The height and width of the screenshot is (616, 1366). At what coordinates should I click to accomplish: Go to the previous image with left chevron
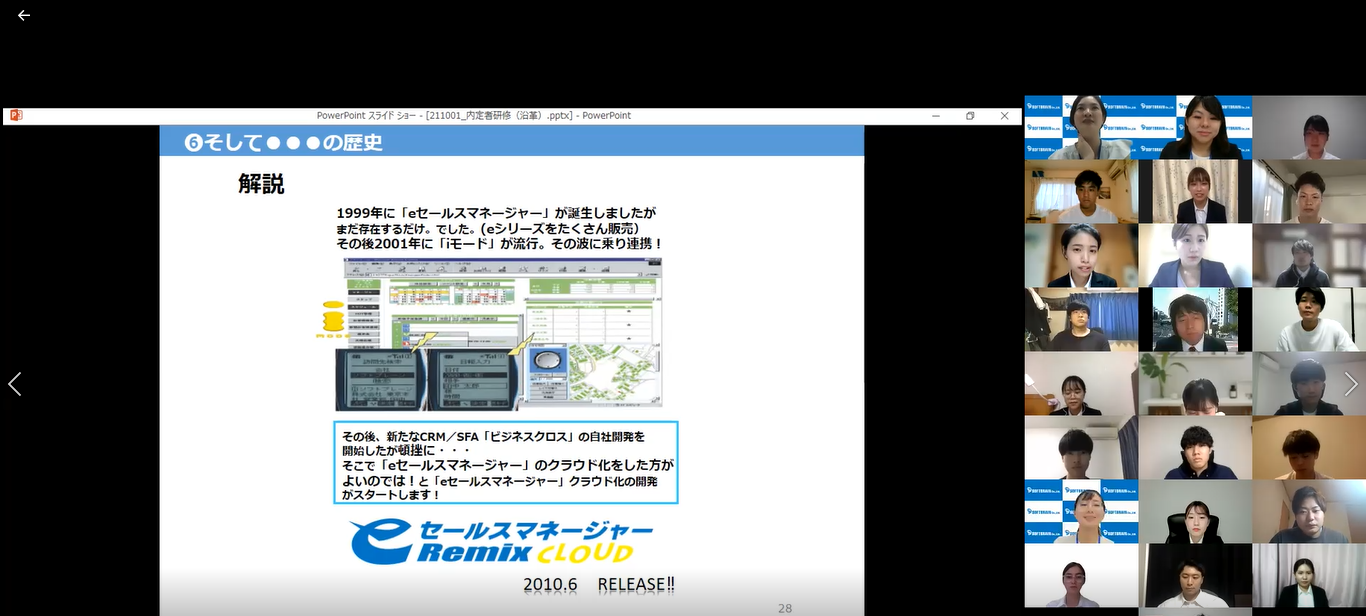coord(15,384)
